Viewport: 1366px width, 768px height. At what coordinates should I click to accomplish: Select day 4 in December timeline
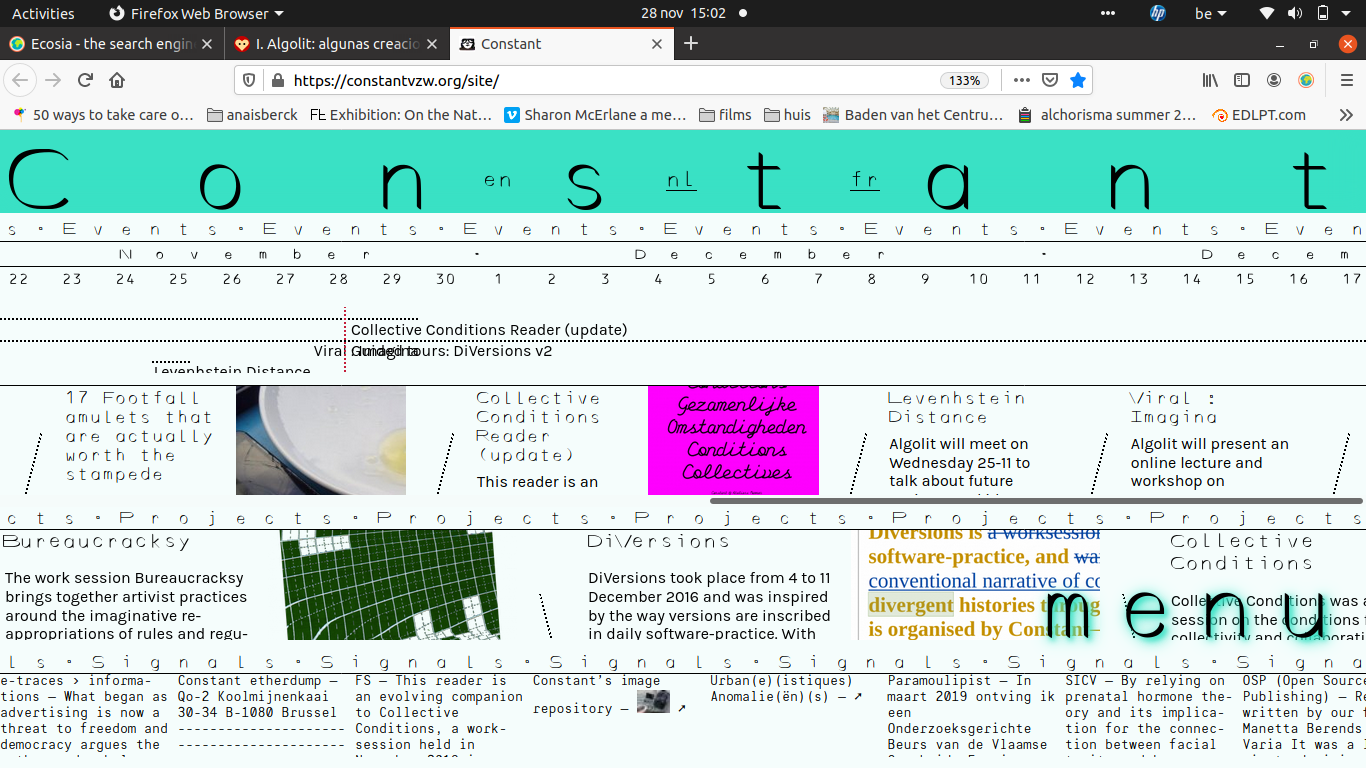(x=658, y=279)
